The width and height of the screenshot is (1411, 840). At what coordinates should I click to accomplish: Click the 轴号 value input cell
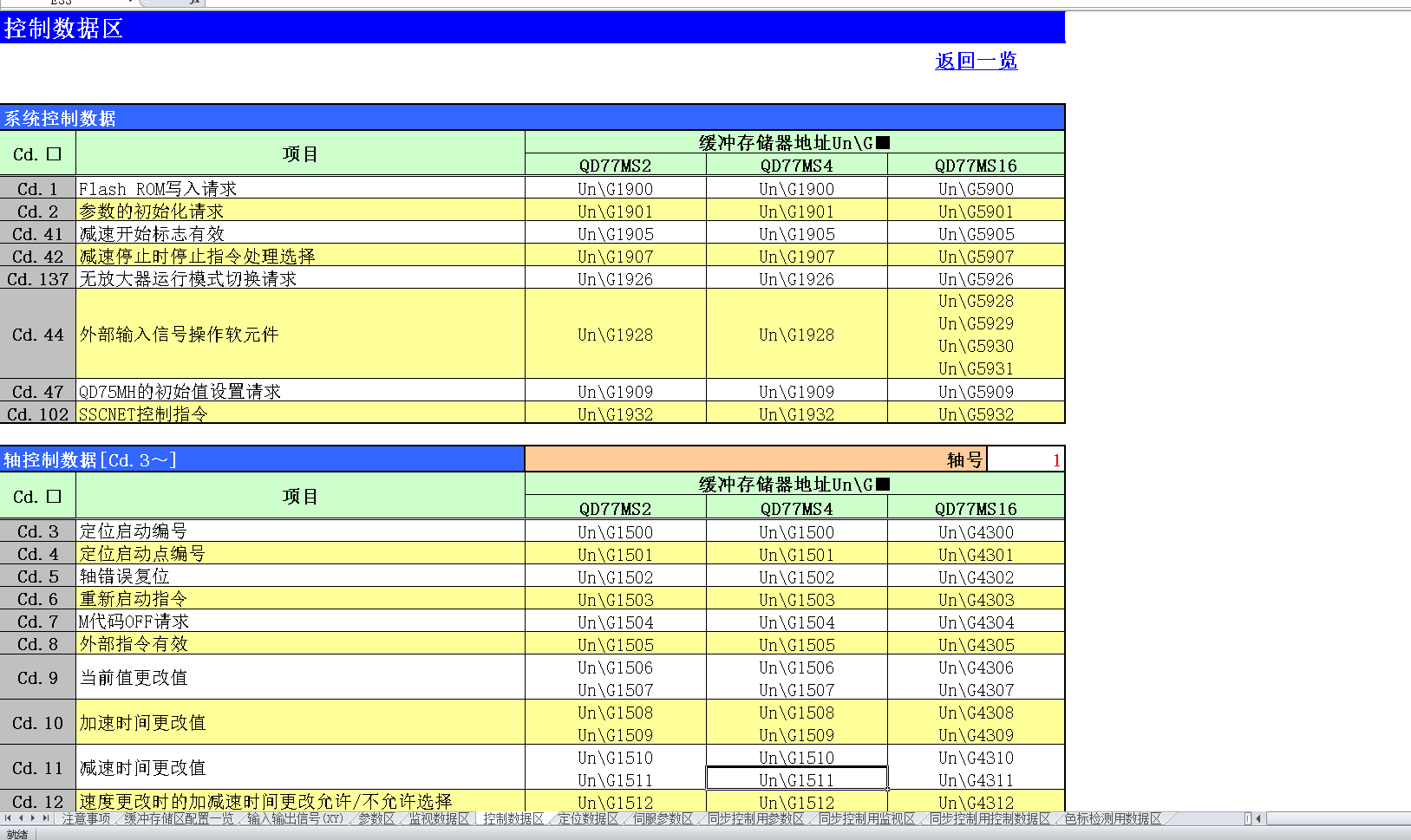coord(1025,460)
